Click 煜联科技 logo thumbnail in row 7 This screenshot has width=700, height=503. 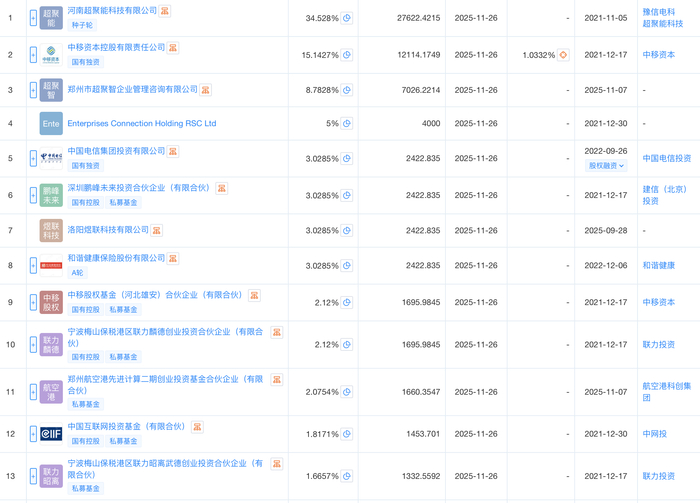click(51, 231)
